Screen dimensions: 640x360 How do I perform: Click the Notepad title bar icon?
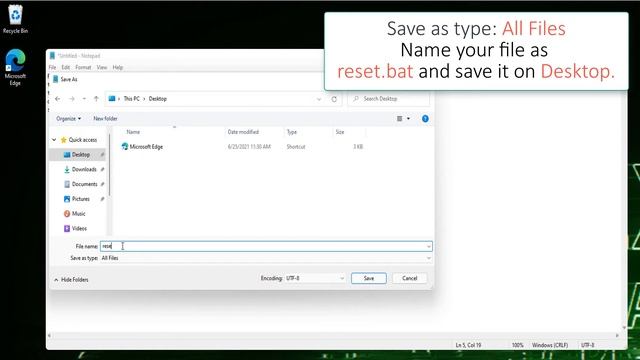[52, 56]
